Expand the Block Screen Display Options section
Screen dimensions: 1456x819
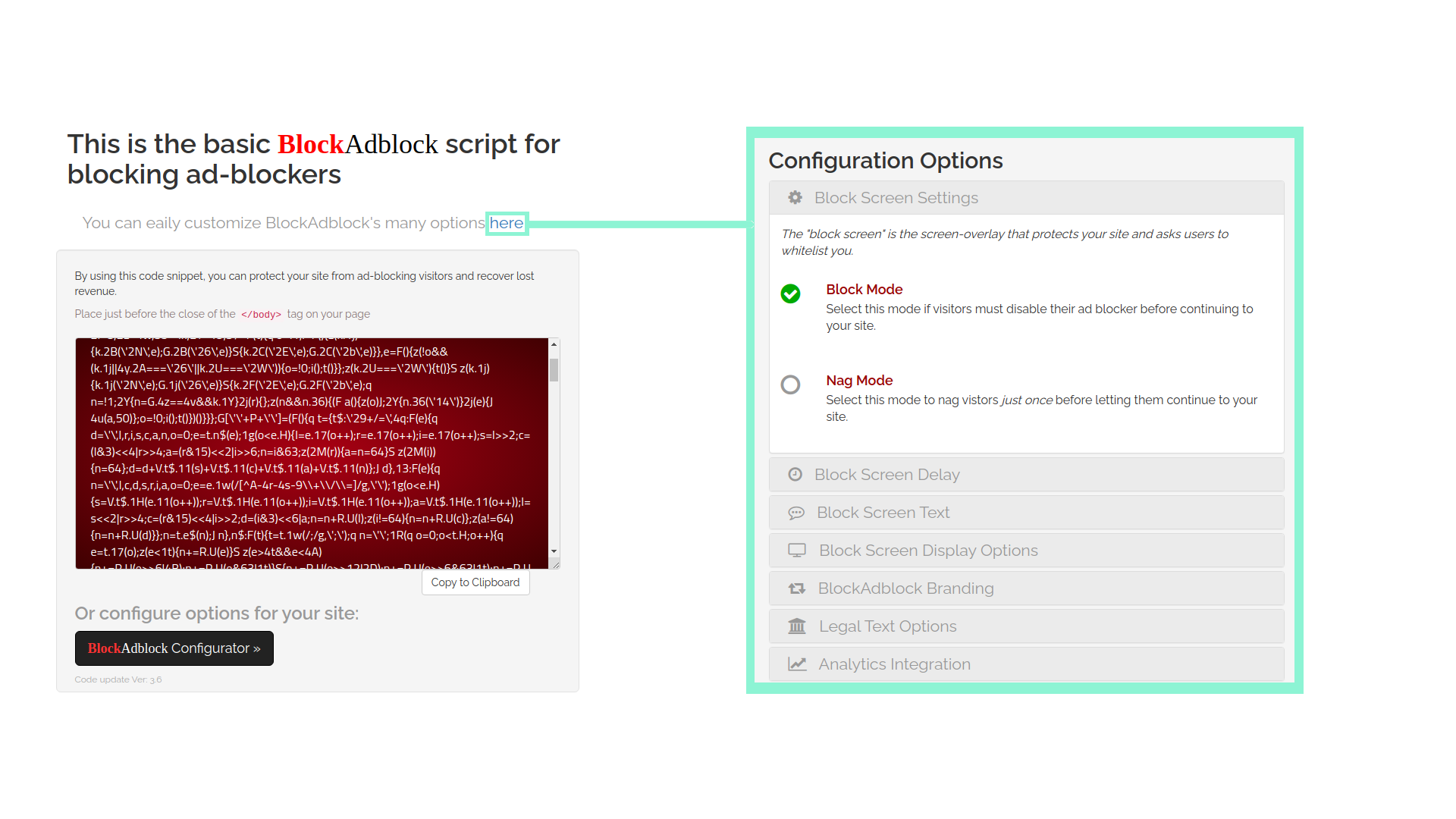tap(927, 551)
